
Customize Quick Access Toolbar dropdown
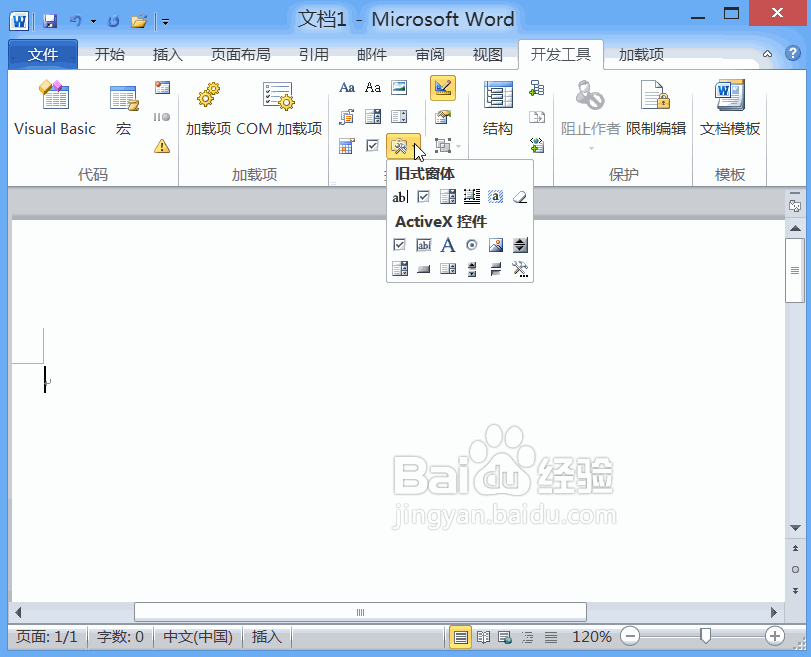pos(166,22)
